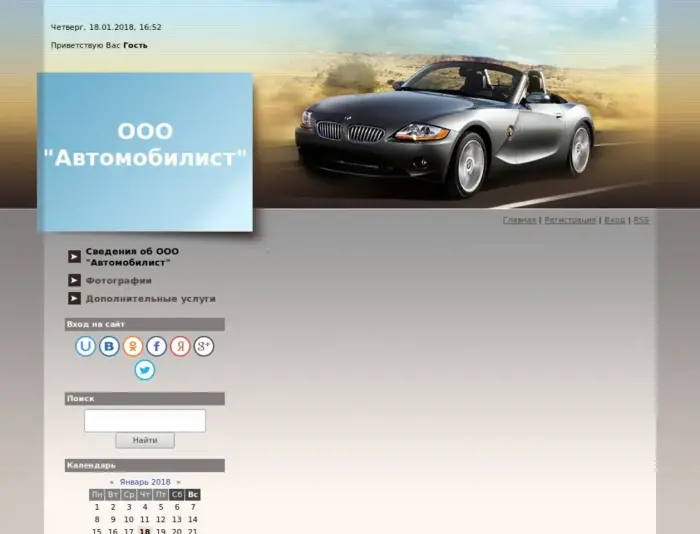700x534 pixels.
Task: Open the RSS feed link
Action: [x=641, y=220]
